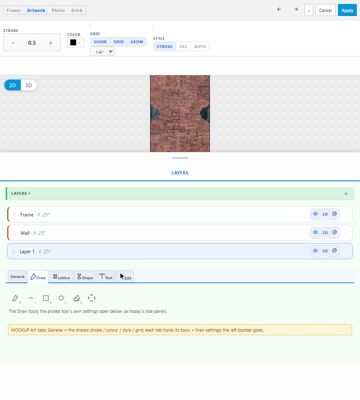Collapse the LAYERS section header
This screenshot has width=360, height=400.
pos(21,193)
